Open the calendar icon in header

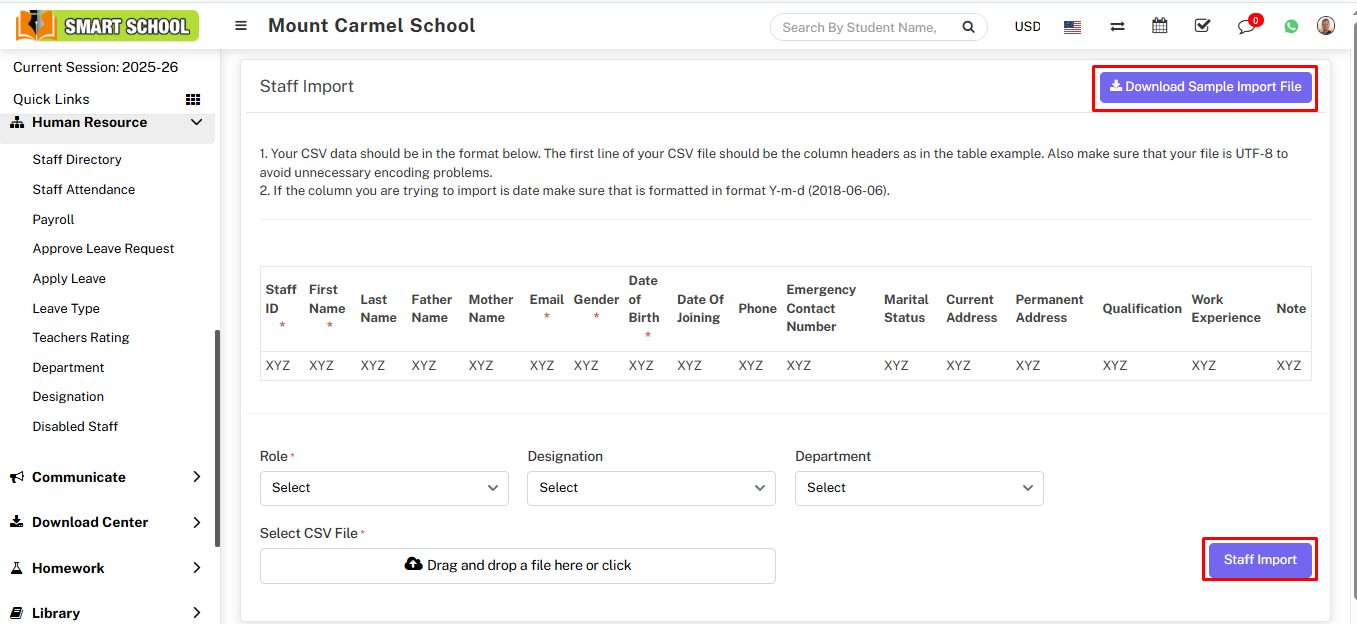1159,27
